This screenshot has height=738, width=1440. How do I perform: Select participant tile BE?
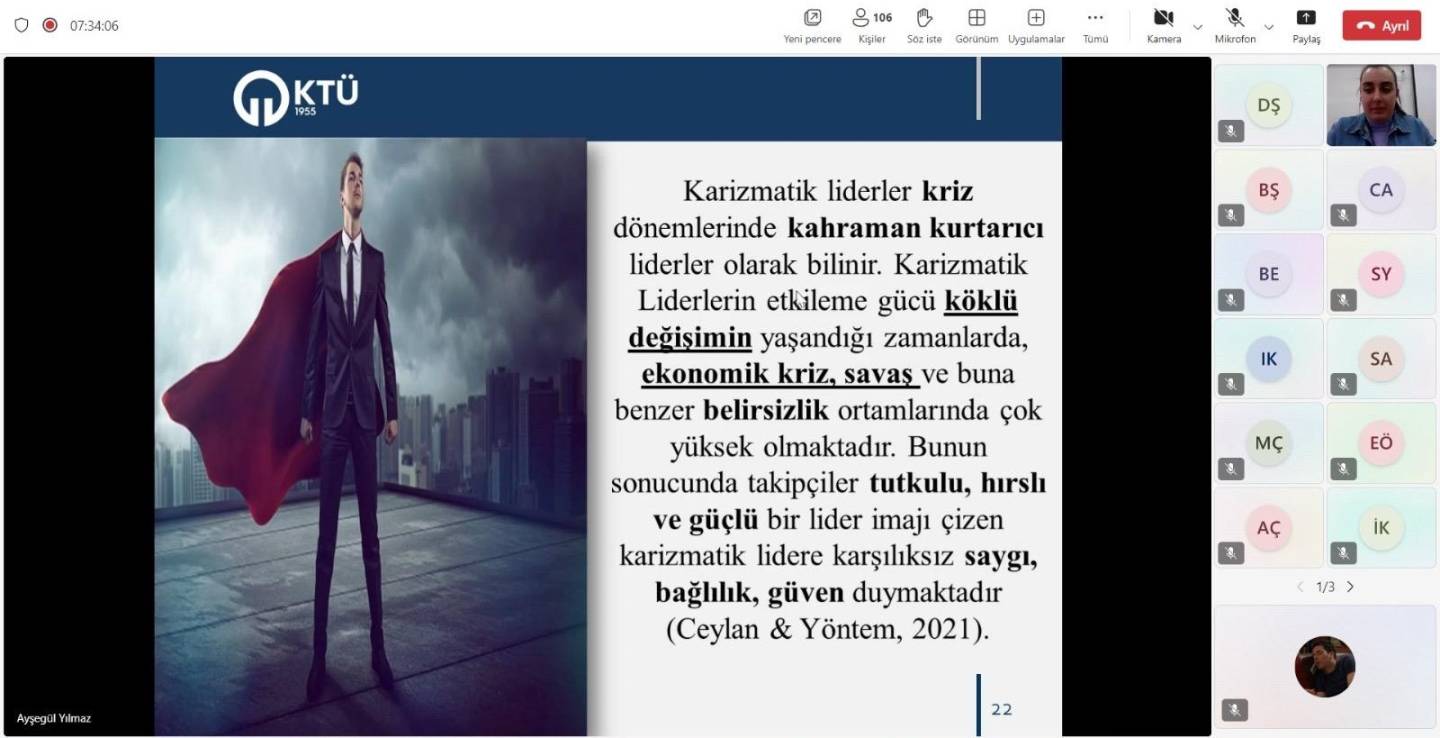(x=1269, y=274)
